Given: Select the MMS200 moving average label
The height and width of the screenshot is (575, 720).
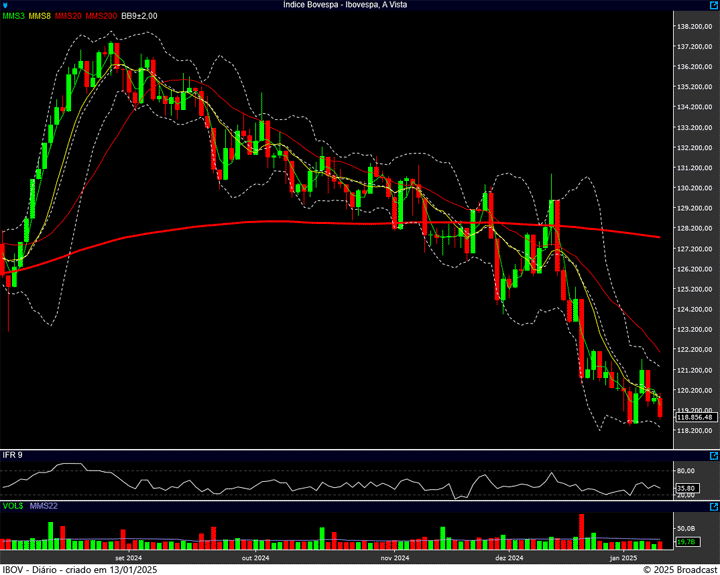Looking at the screenshot, I should [101, 16].
